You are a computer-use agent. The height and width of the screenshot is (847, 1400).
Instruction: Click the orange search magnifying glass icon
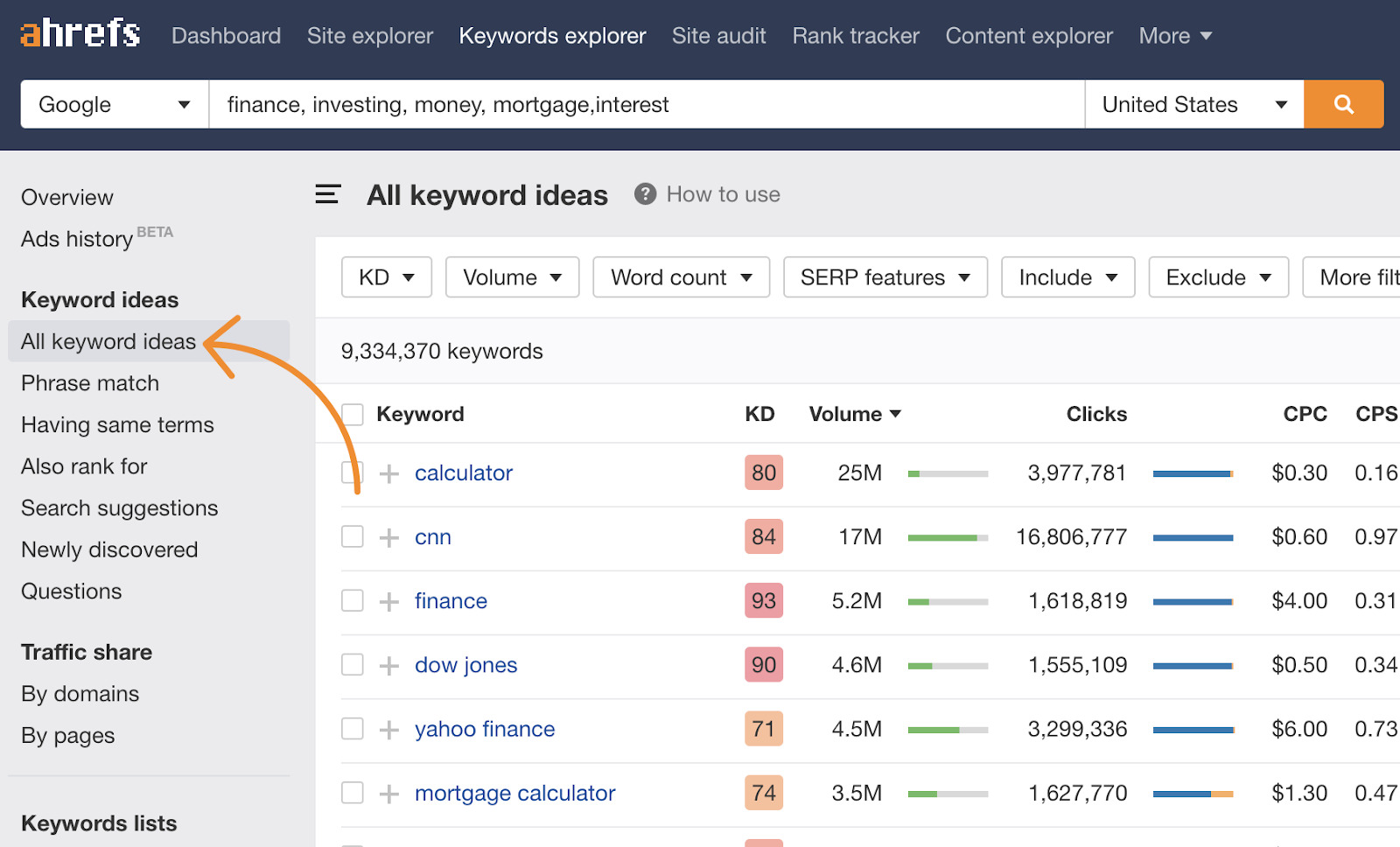[1343, 104]
